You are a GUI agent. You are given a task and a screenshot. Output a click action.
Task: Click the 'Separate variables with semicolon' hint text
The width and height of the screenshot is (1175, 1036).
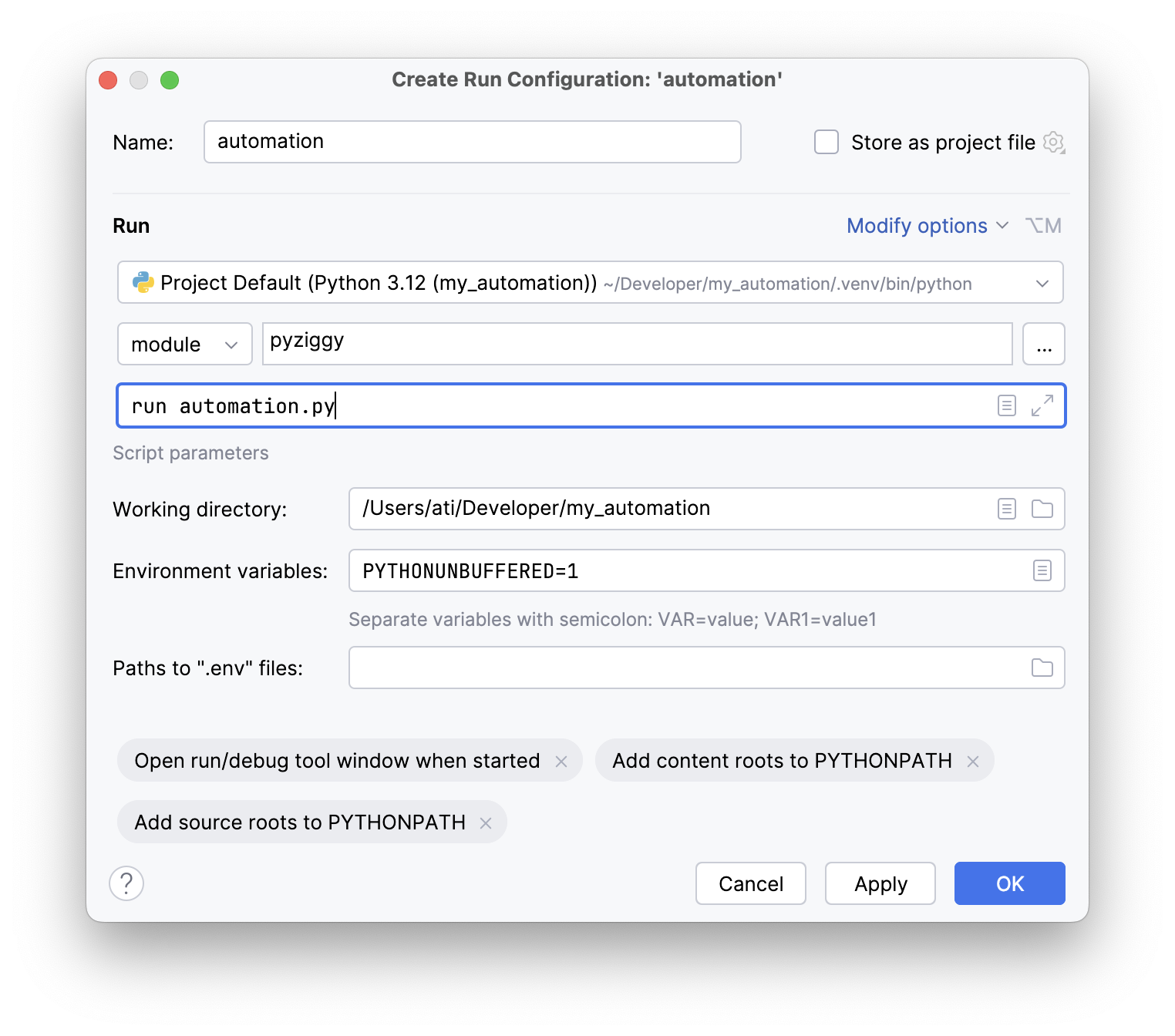[612, 620]
